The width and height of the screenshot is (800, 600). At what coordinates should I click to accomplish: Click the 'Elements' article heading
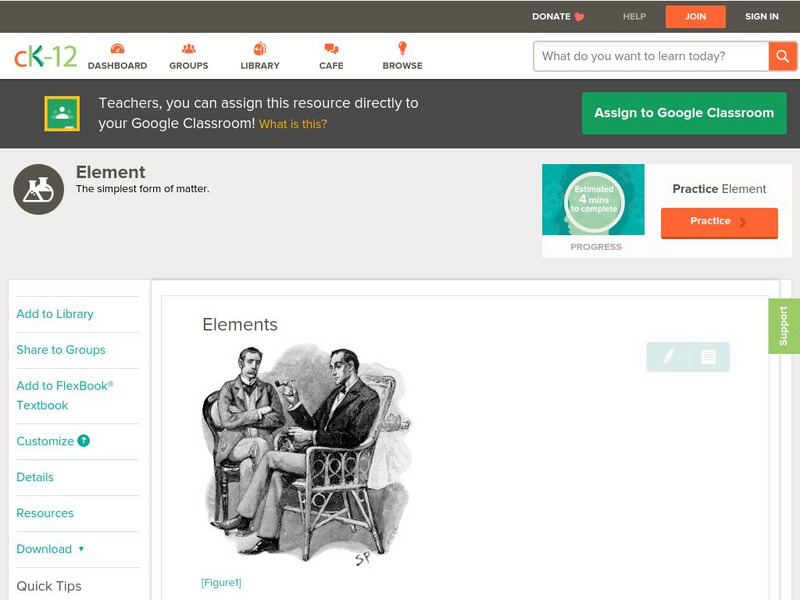pos(240,324)
